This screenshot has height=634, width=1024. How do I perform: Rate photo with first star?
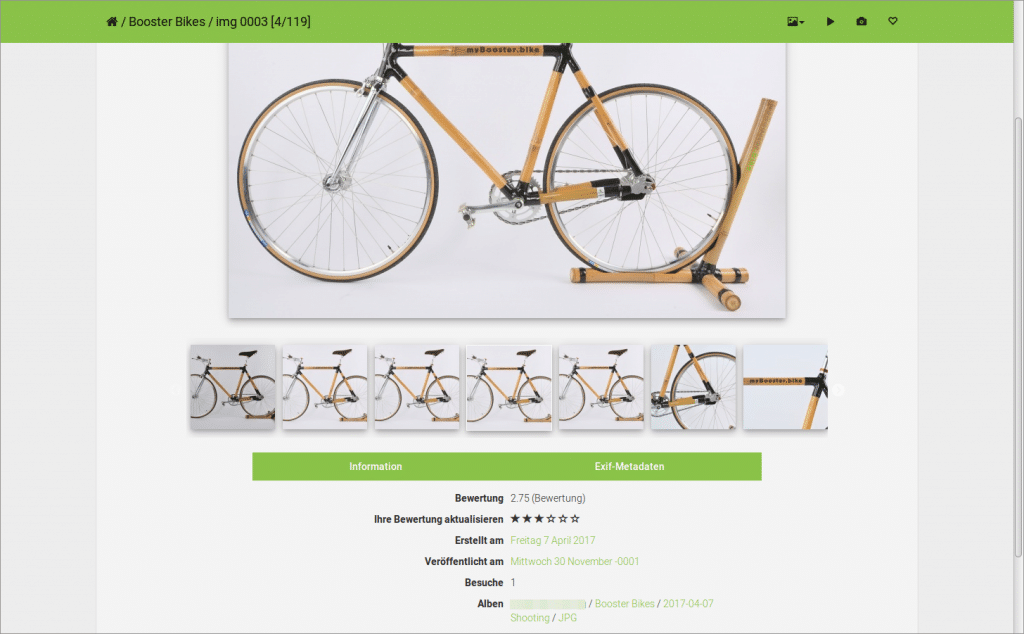[515, 518]
